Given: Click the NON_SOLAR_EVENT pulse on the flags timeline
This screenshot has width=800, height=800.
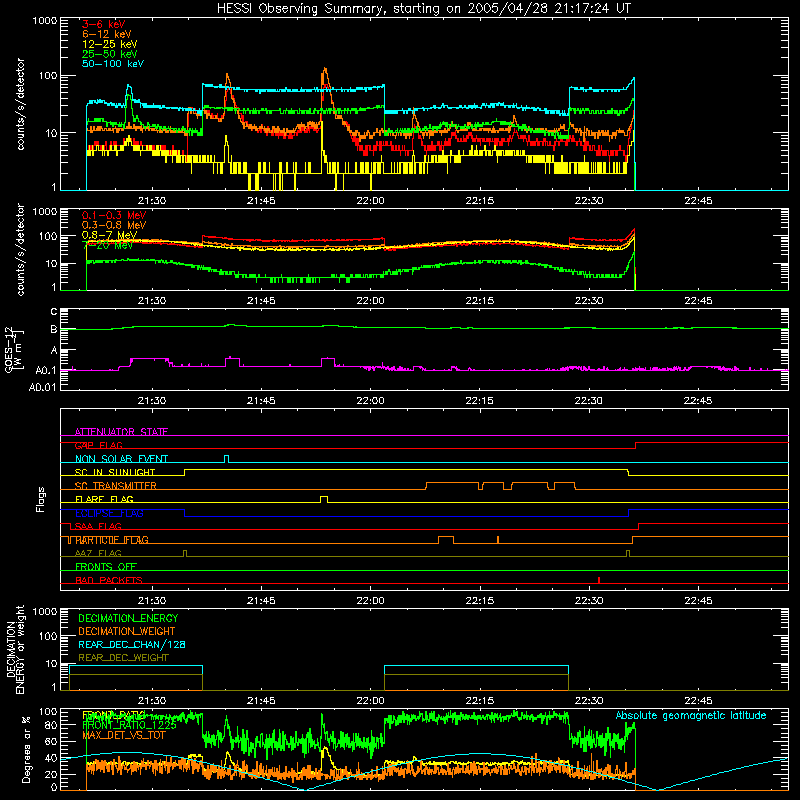Looking at the screenshot, I should coord(227,459).
